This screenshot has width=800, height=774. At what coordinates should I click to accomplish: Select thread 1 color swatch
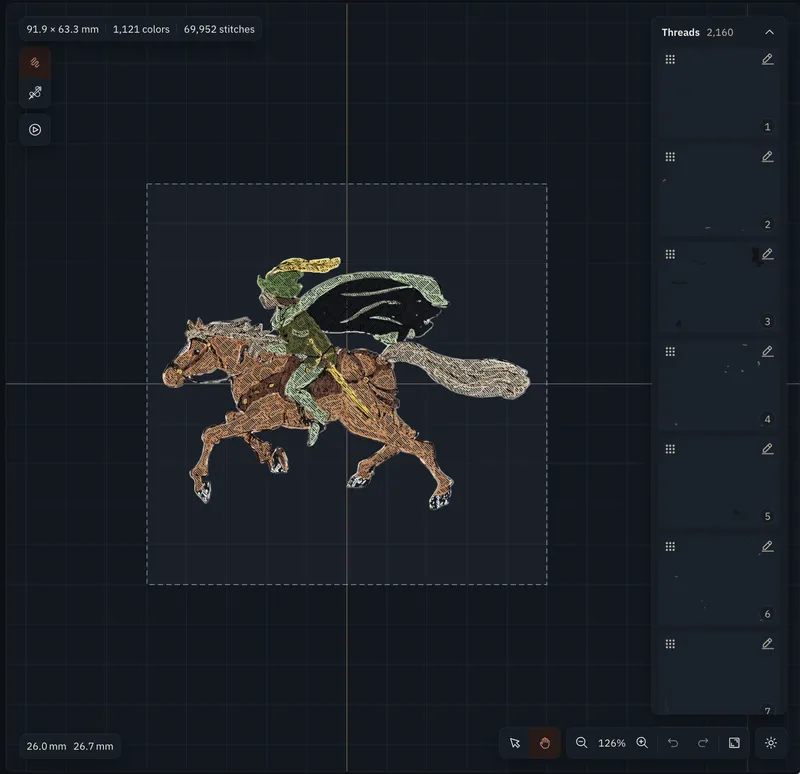719,93
